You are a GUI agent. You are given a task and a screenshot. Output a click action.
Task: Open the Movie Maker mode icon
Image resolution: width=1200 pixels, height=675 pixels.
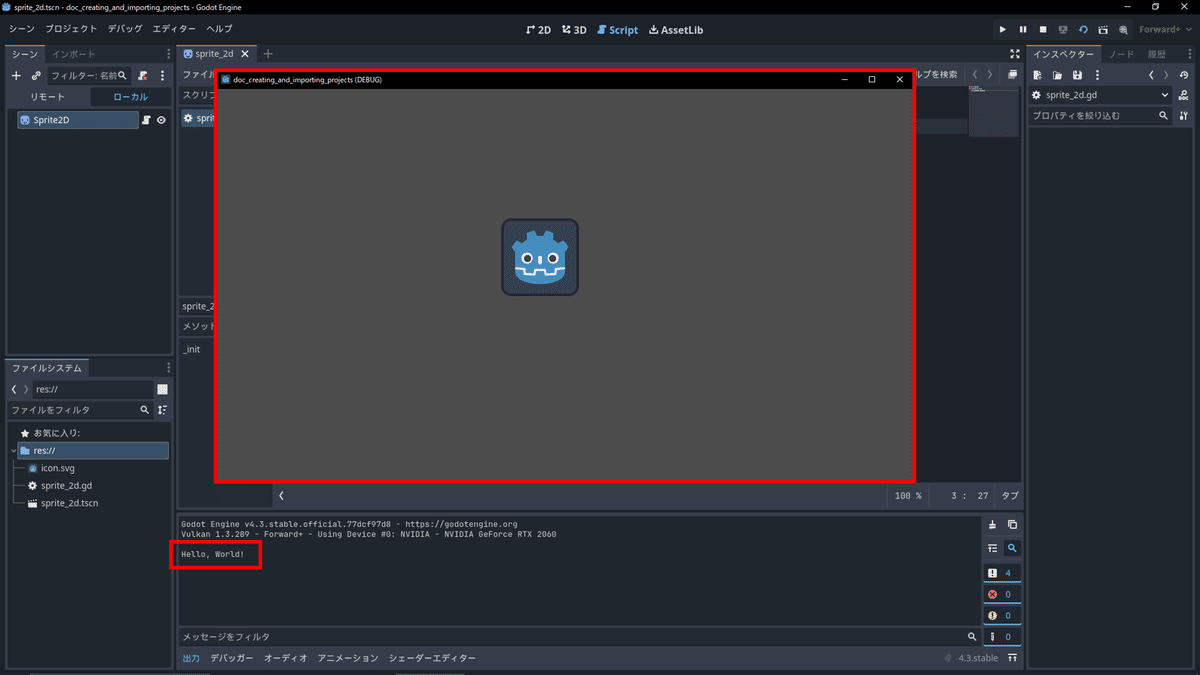1123,30
